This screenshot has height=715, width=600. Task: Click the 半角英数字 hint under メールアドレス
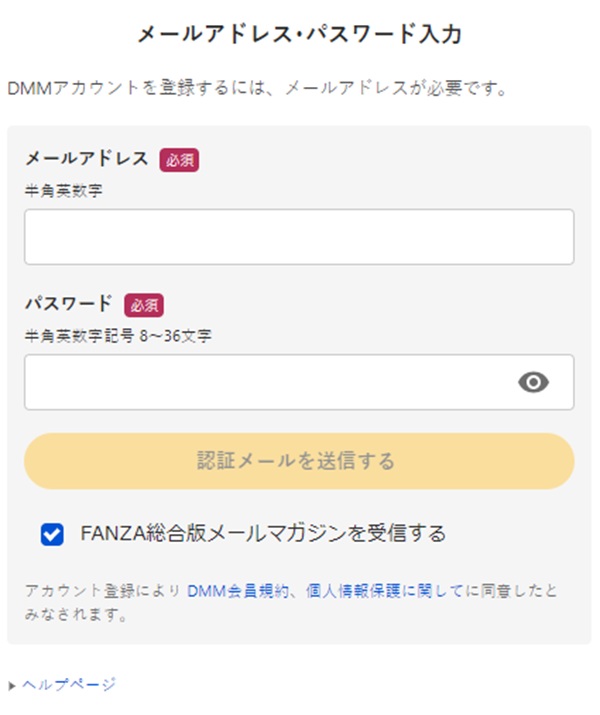tap(63, 191)
